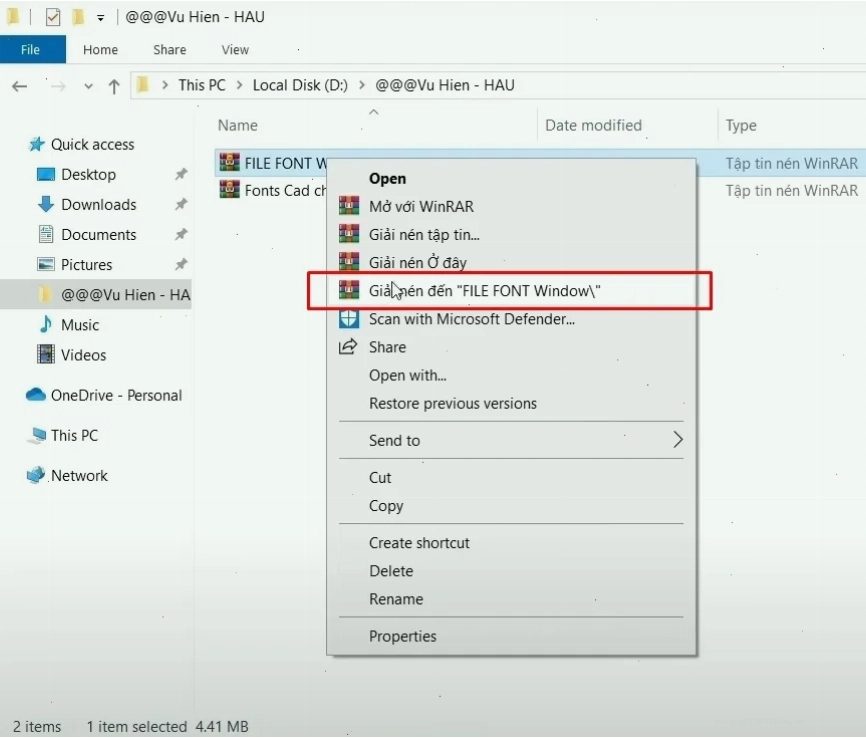Click the Up one level arrow
Image resolution: width=866 pixels, height=738 pixels.
(114, 86)
